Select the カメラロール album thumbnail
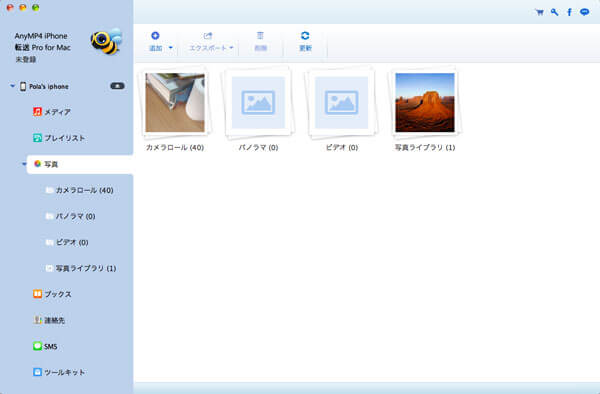The width and height of the screenshot is (600, 394). pyautogui.click(x=175, y=103)
